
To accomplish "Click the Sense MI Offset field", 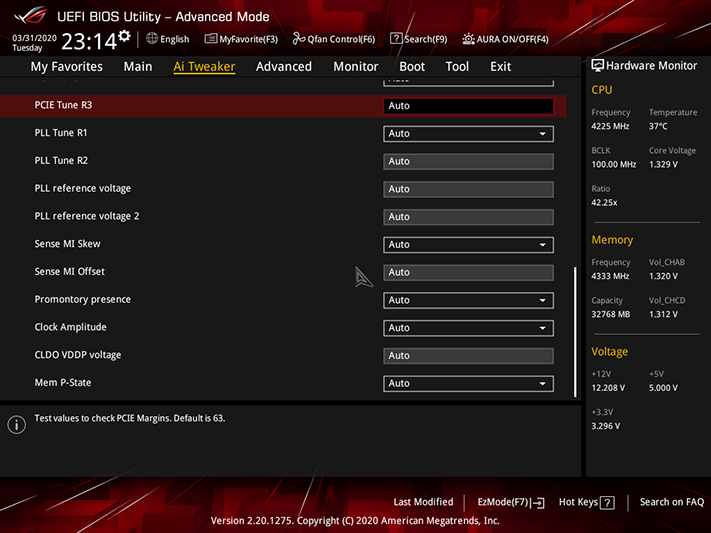I will click(468, 273).
